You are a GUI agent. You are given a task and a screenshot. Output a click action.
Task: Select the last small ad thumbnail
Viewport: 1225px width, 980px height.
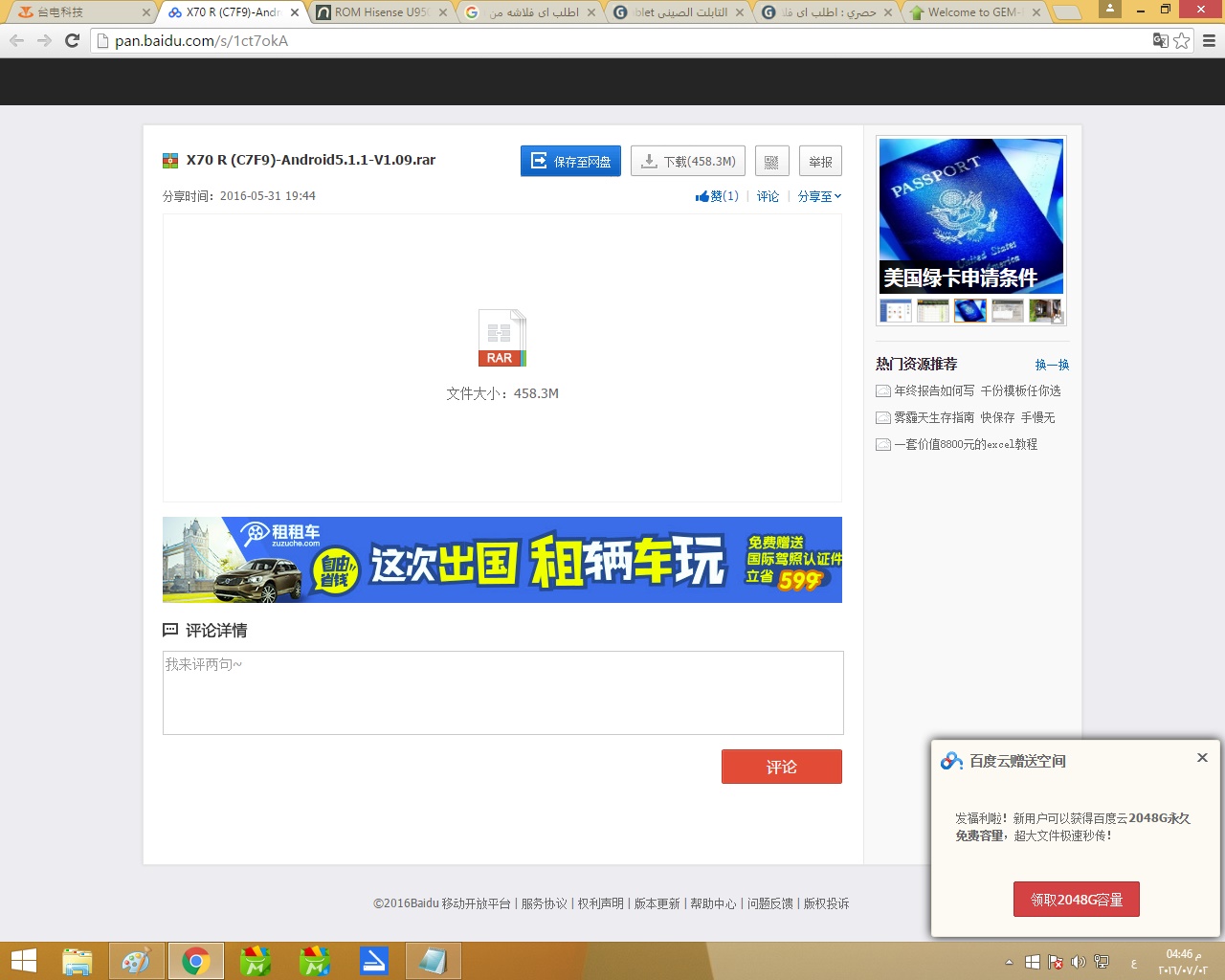click(x=1045, y=310)
